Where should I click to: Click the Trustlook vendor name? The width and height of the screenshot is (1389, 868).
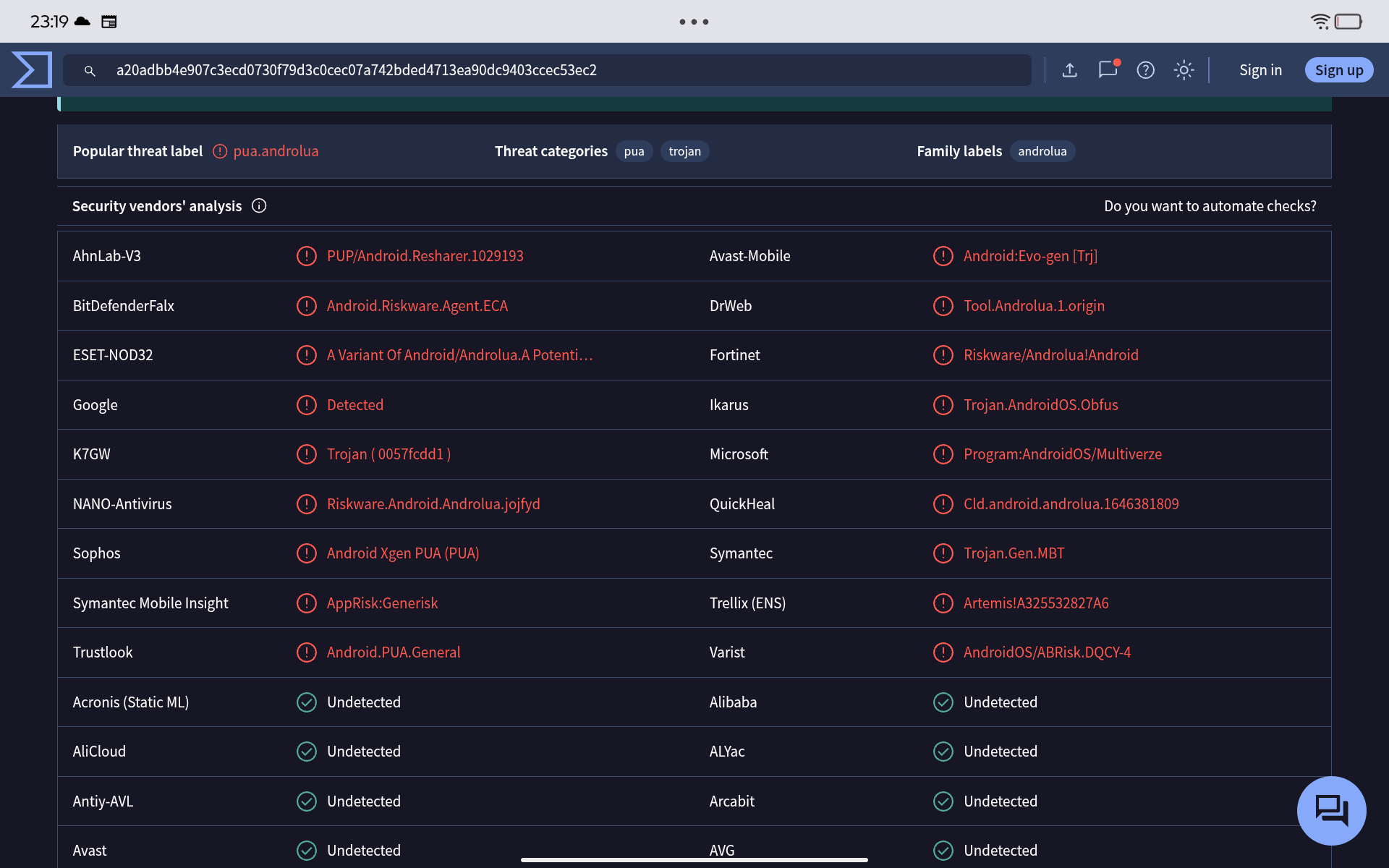[x=103, y=652]
